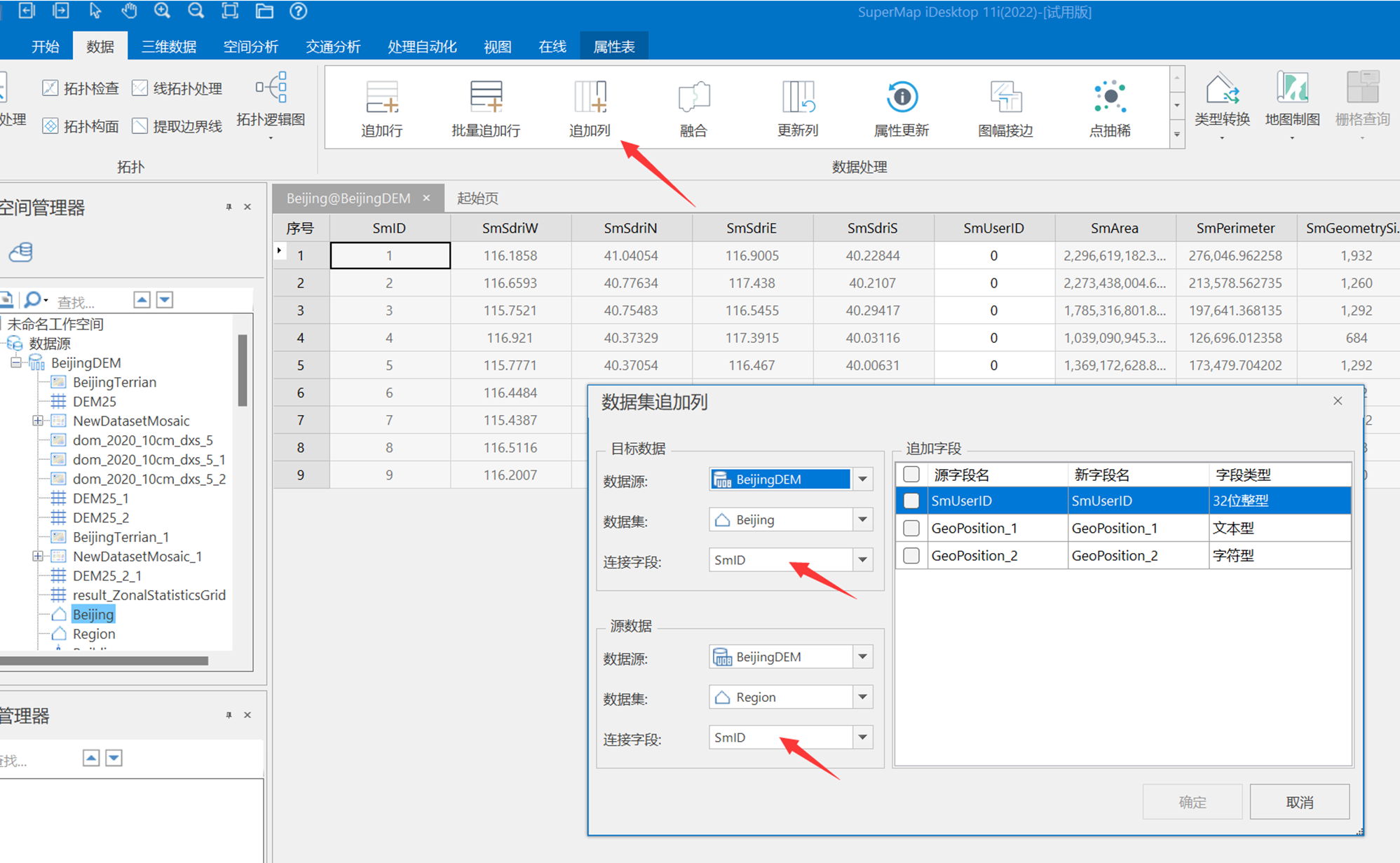Click the 拓扑逻辑图 icon
This screenshot has height=863, width=1400.
pos(271,88)
